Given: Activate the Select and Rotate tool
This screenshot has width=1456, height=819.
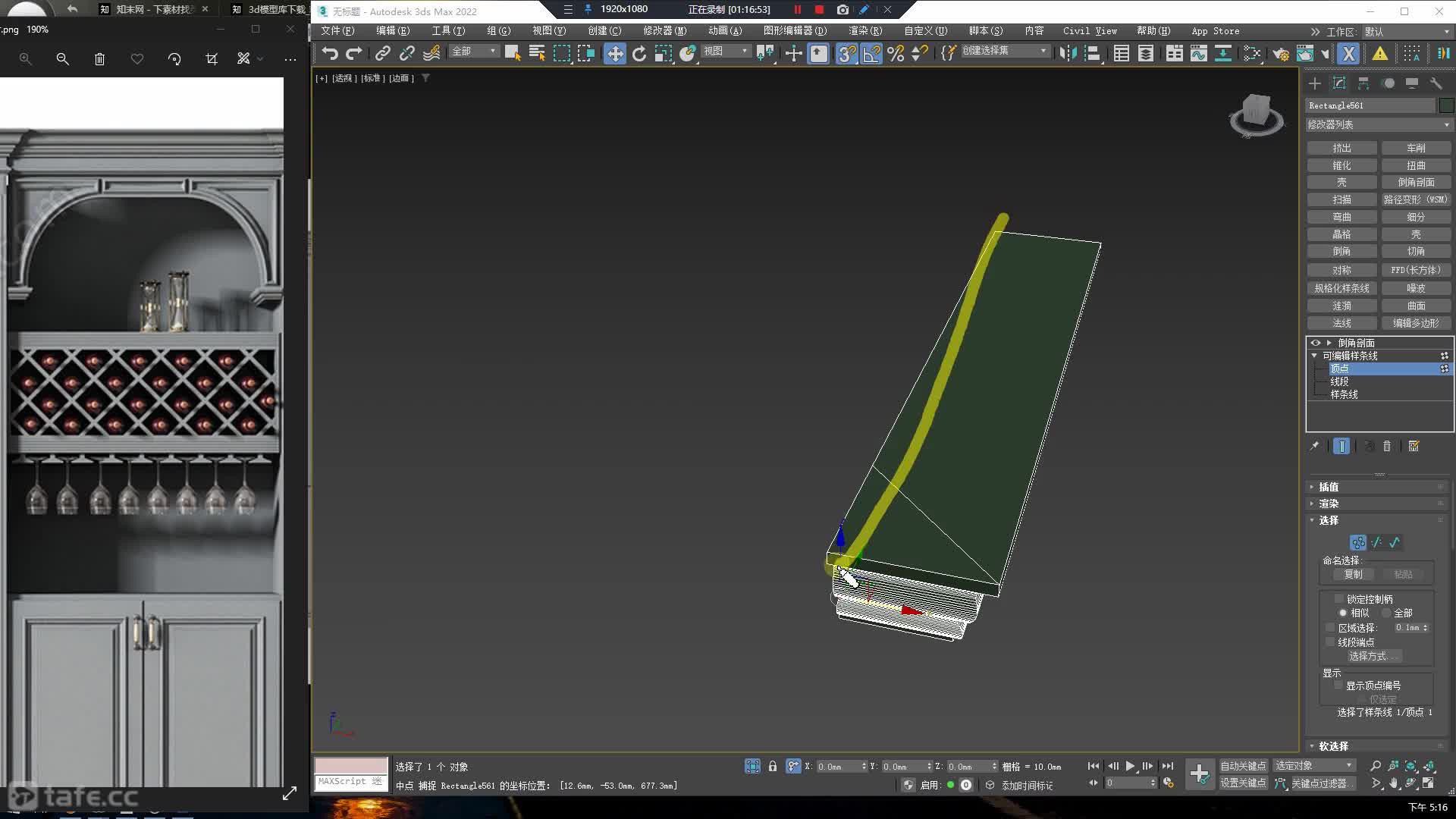Looking at the screenshot, I should (x=639, y=53).
